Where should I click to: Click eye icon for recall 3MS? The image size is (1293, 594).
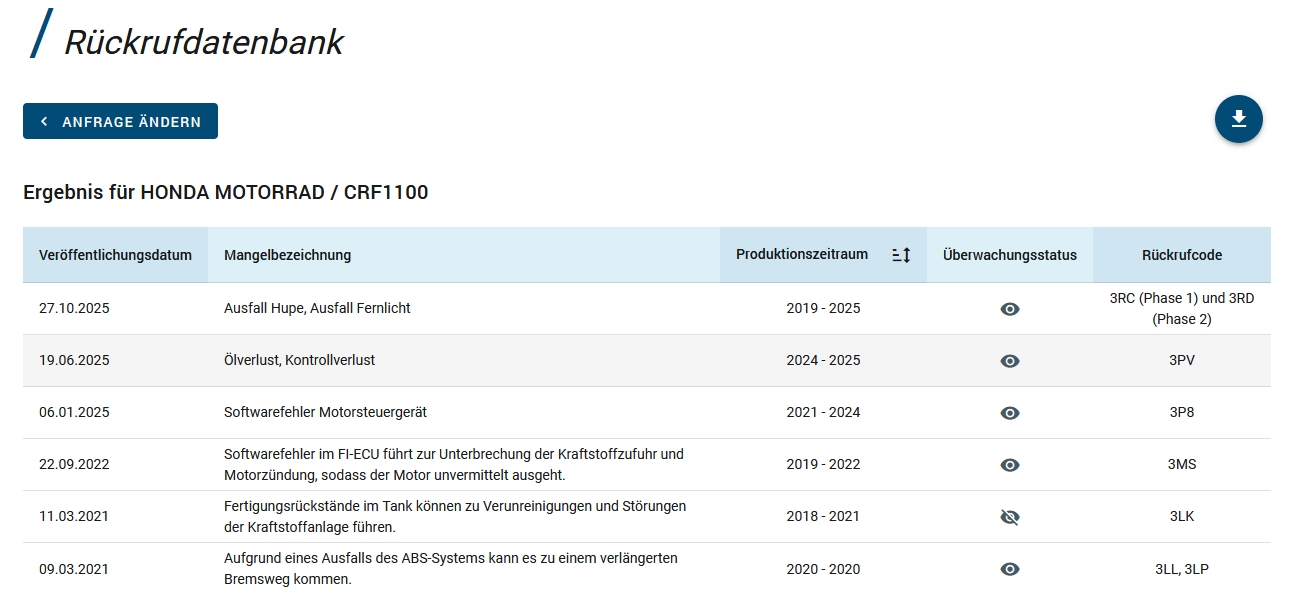click(1009, 465)
